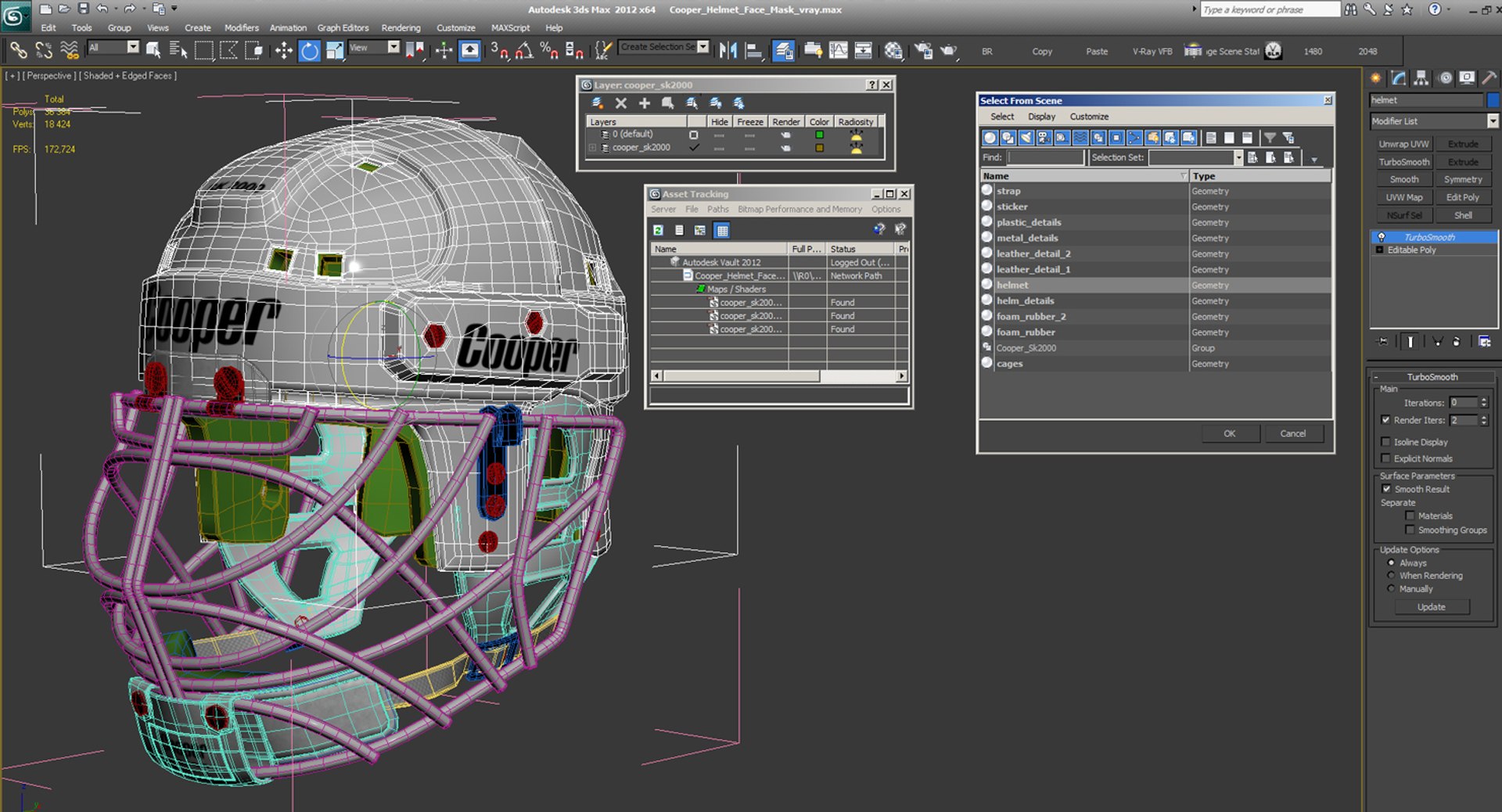Click OK in Select From Scene

tap(1230, 433)
